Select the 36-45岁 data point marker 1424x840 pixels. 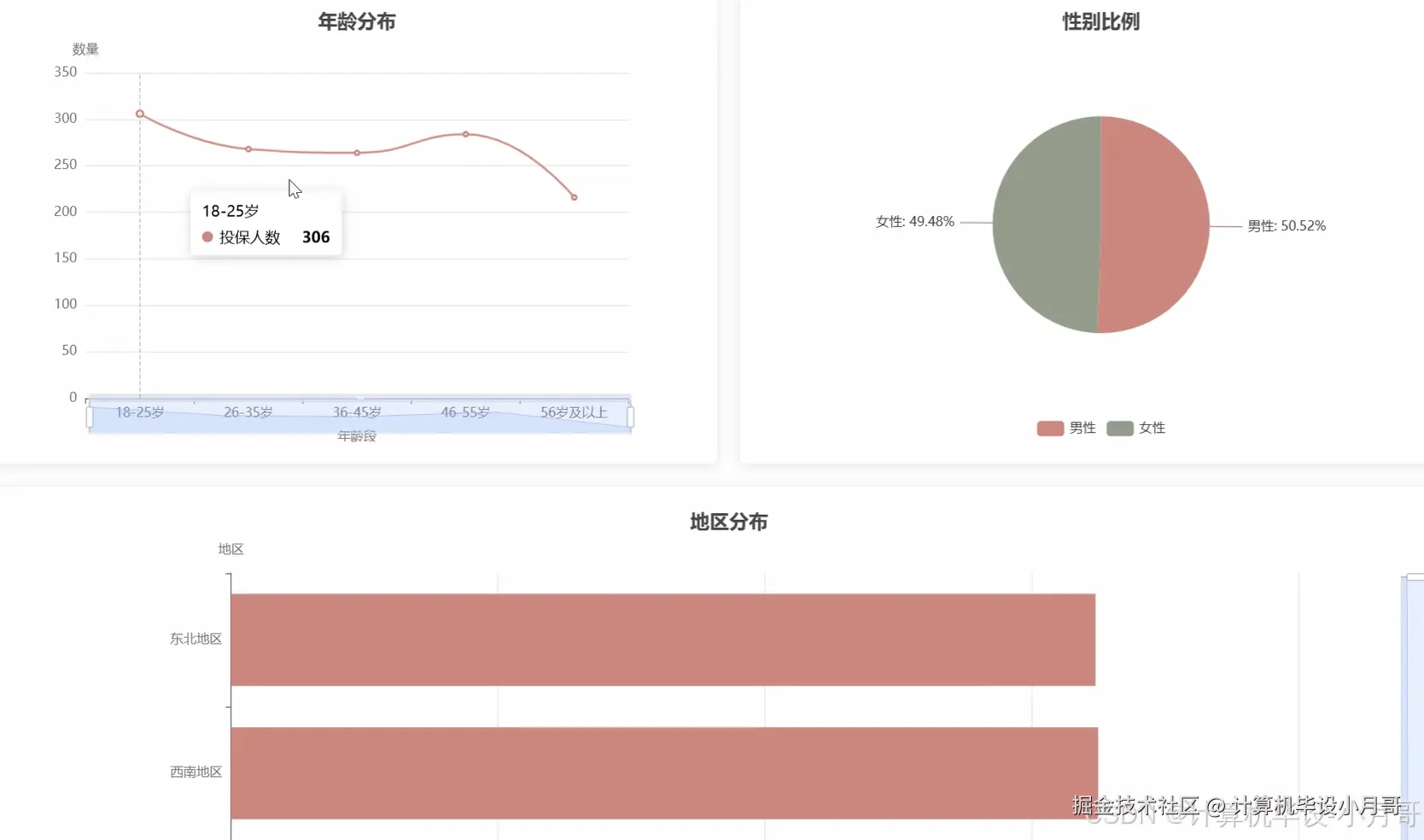click(356, 152)
